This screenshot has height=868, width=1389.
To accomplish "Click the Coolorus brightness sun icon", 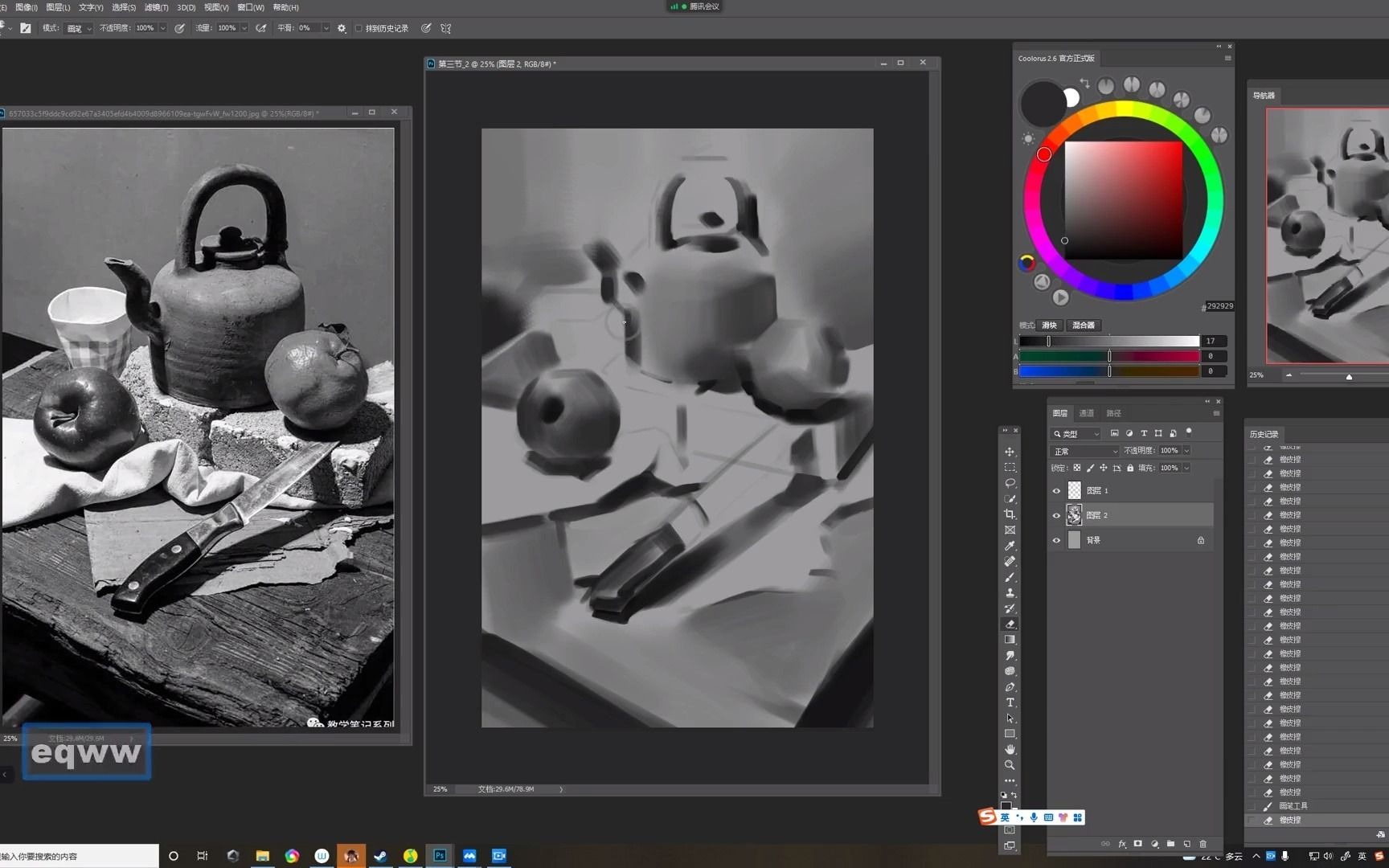I will pyautogui.click(x=1028, y=139).
